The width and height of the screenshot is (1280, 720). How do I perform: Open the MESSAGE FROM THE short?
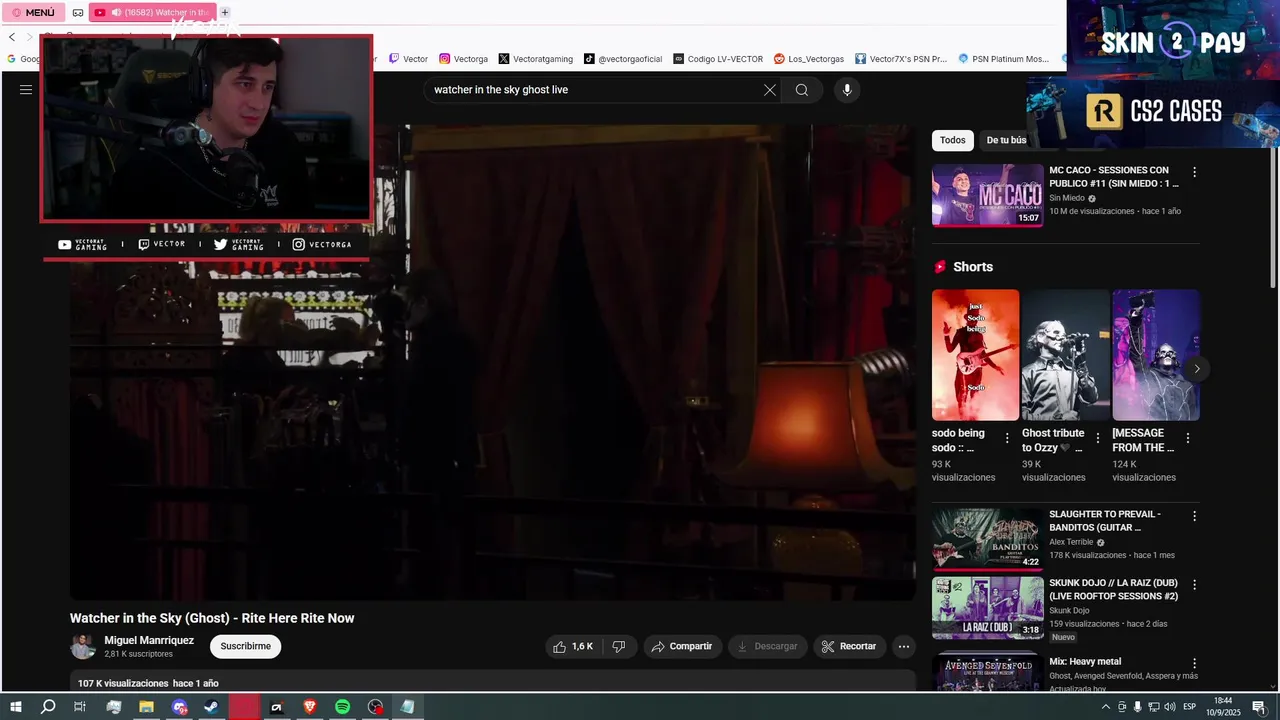tap(1156, 355)
